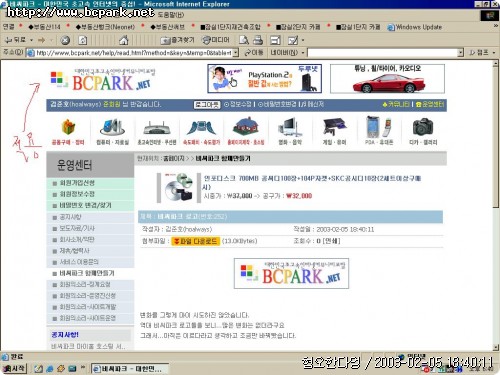Screen dimensions: 500x375
Task: Open the 공동구매·장터 gift box category
Action: pos(68,132)
